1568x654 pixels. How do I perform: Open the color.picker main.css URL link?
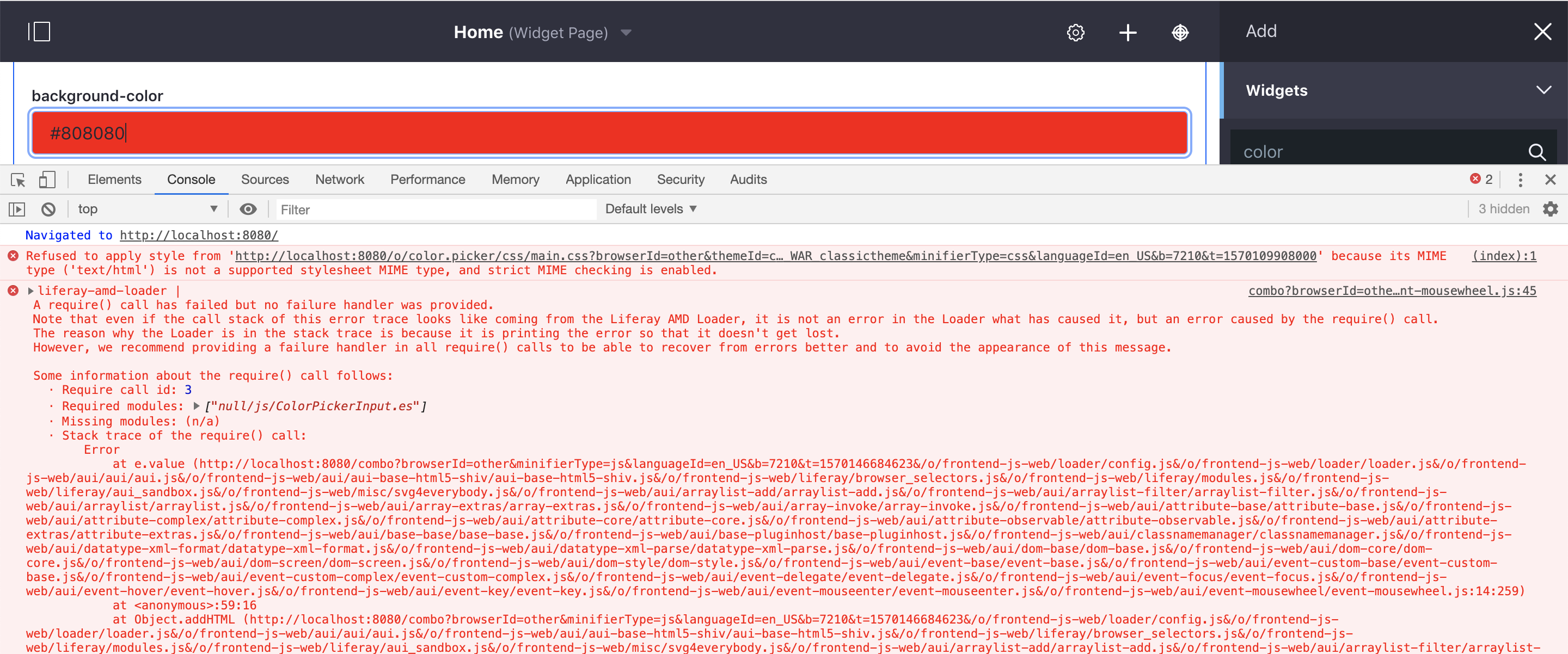click(775, 256)
